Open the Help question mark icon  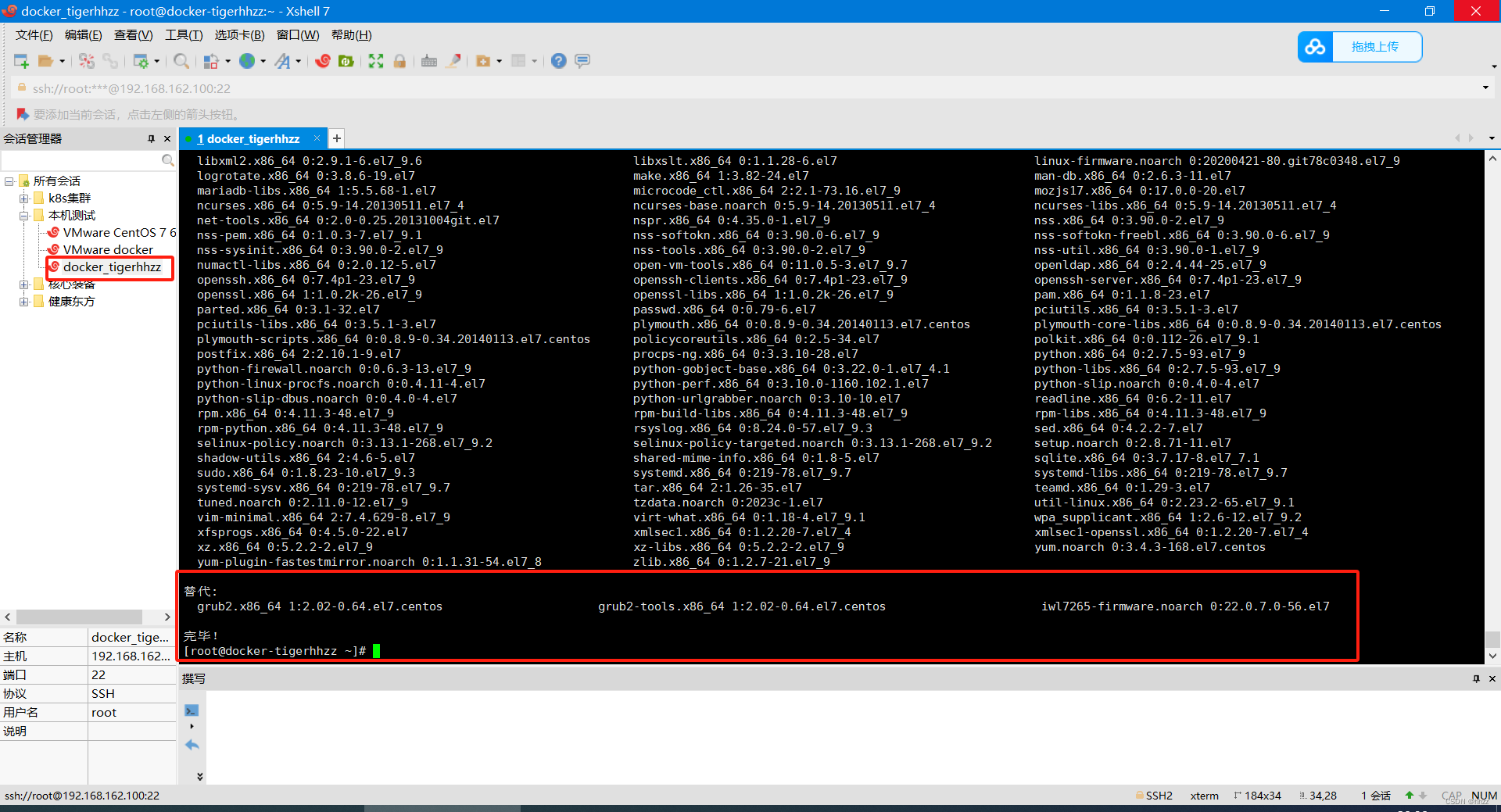[x=559, y=61]
